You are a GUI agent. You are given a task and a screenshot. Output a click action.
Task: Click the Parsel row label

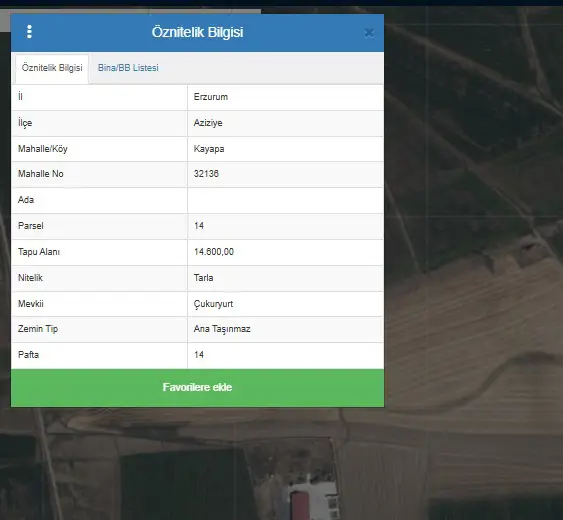pyautogui.click(x=31, y=226)
